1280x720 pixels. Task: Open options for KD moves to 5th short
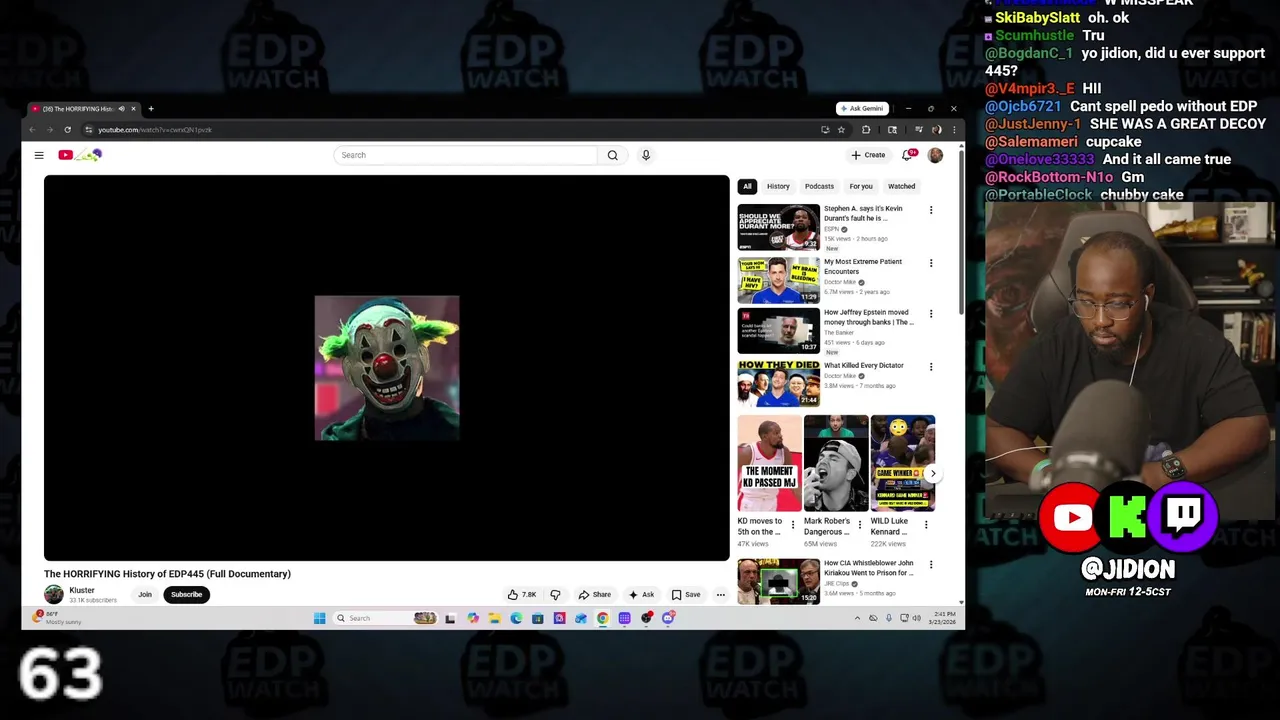pyautogui.click(x=793, y=524)
